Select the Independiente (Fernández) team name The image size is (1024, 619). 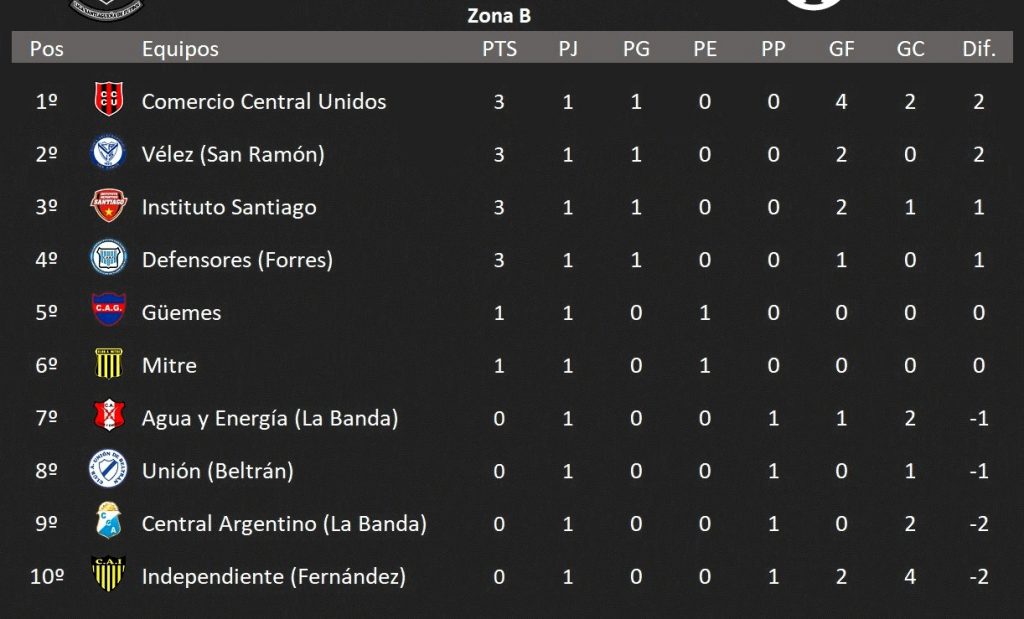click(x=274, y=577)
